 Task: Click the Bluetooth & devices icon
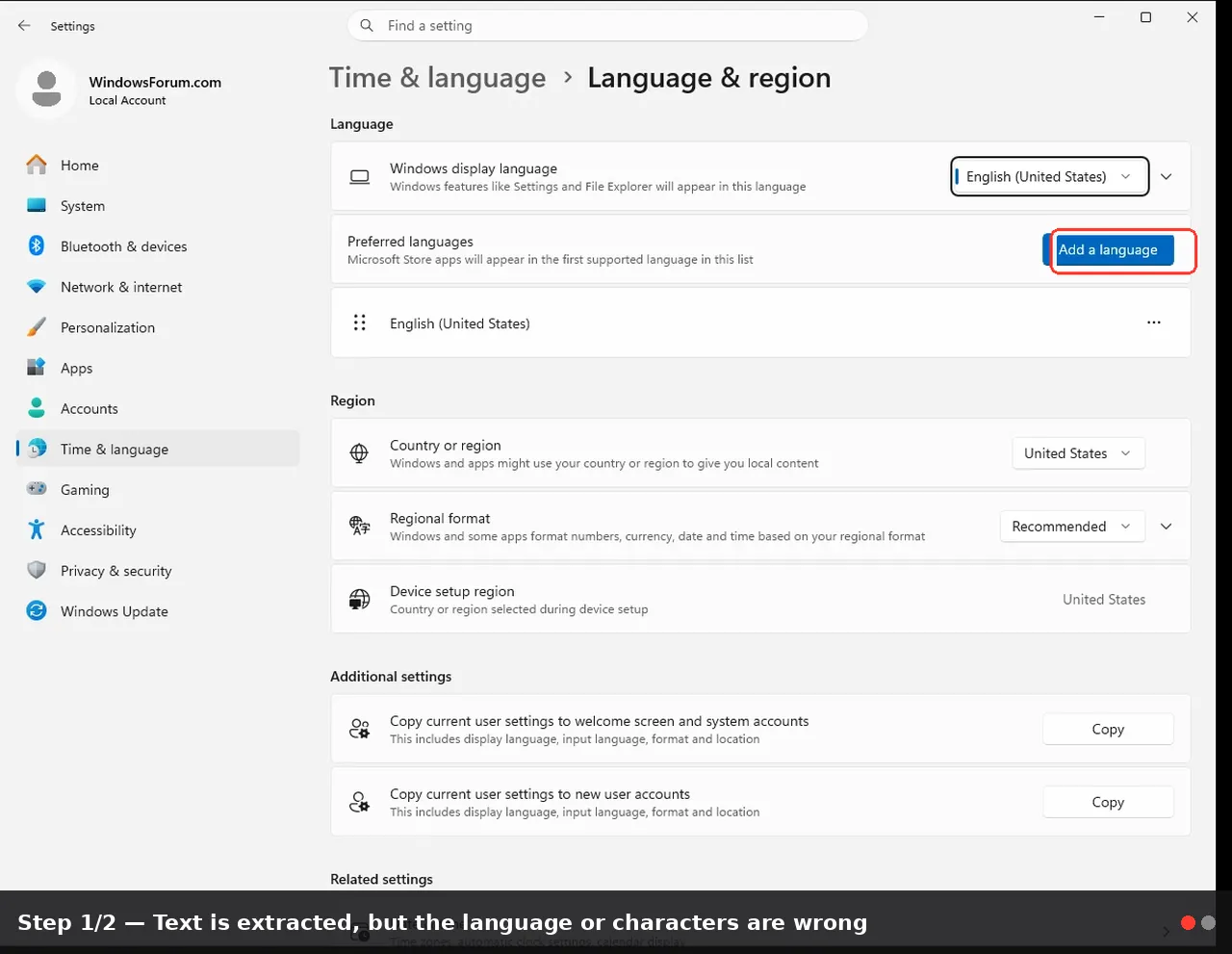[x=37, y=246]
